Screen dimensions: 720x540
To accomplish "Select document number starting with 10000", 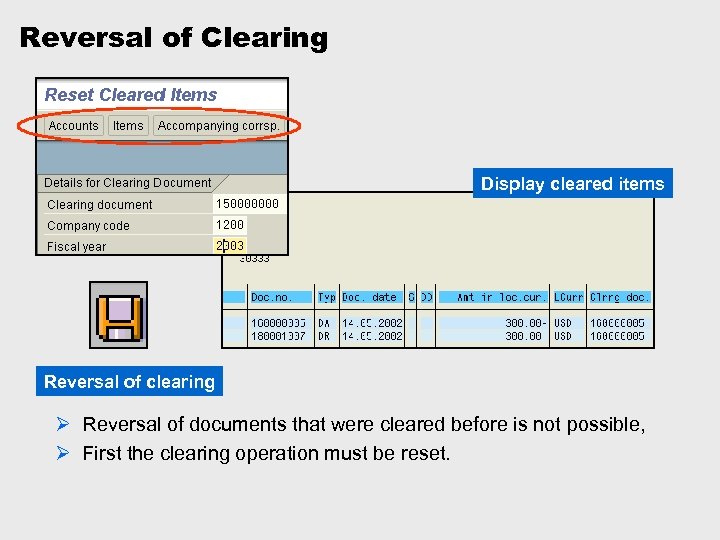I will tap(278, 323).
